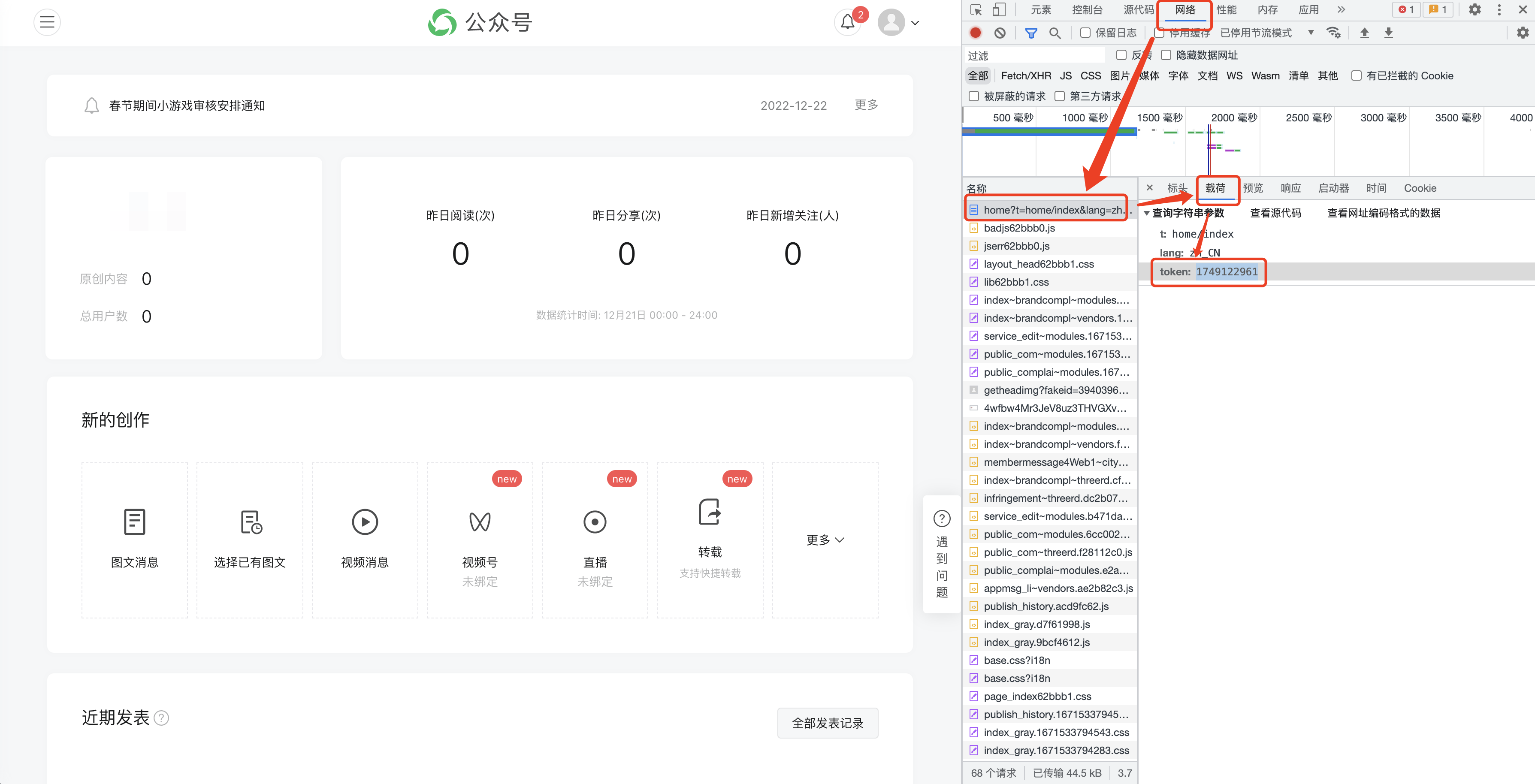
Task: Collapse the 查询字符串参数 section
Action: point(1146,213)
